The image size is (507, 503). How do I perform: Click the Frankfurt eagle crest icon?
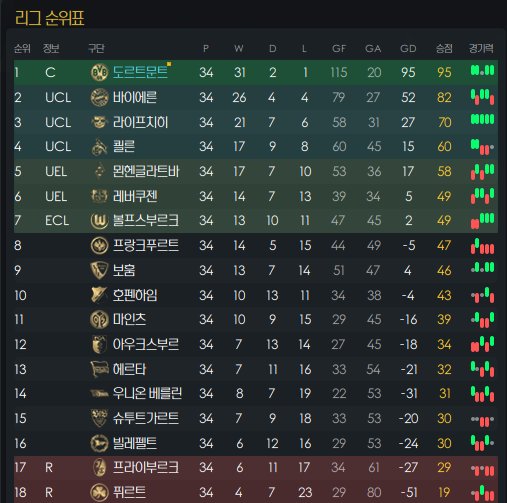click(99, 245)
